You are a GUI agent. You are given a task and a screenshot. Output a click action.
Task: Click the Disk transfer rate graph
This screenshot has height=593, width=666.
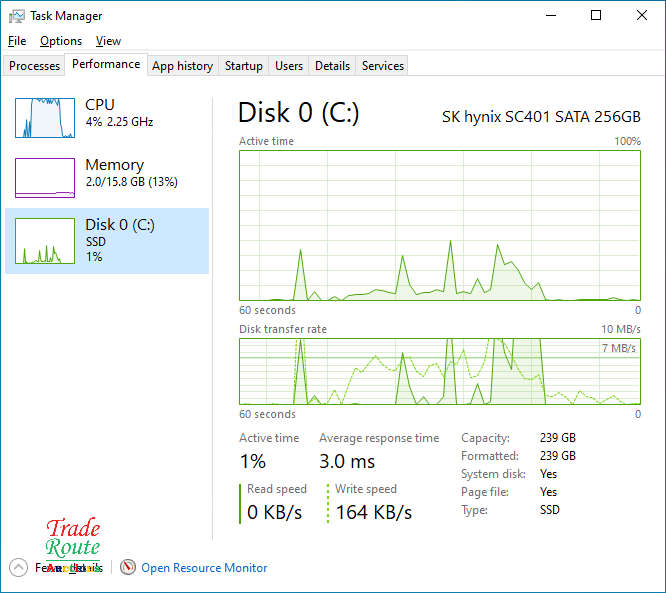[440, 371]
